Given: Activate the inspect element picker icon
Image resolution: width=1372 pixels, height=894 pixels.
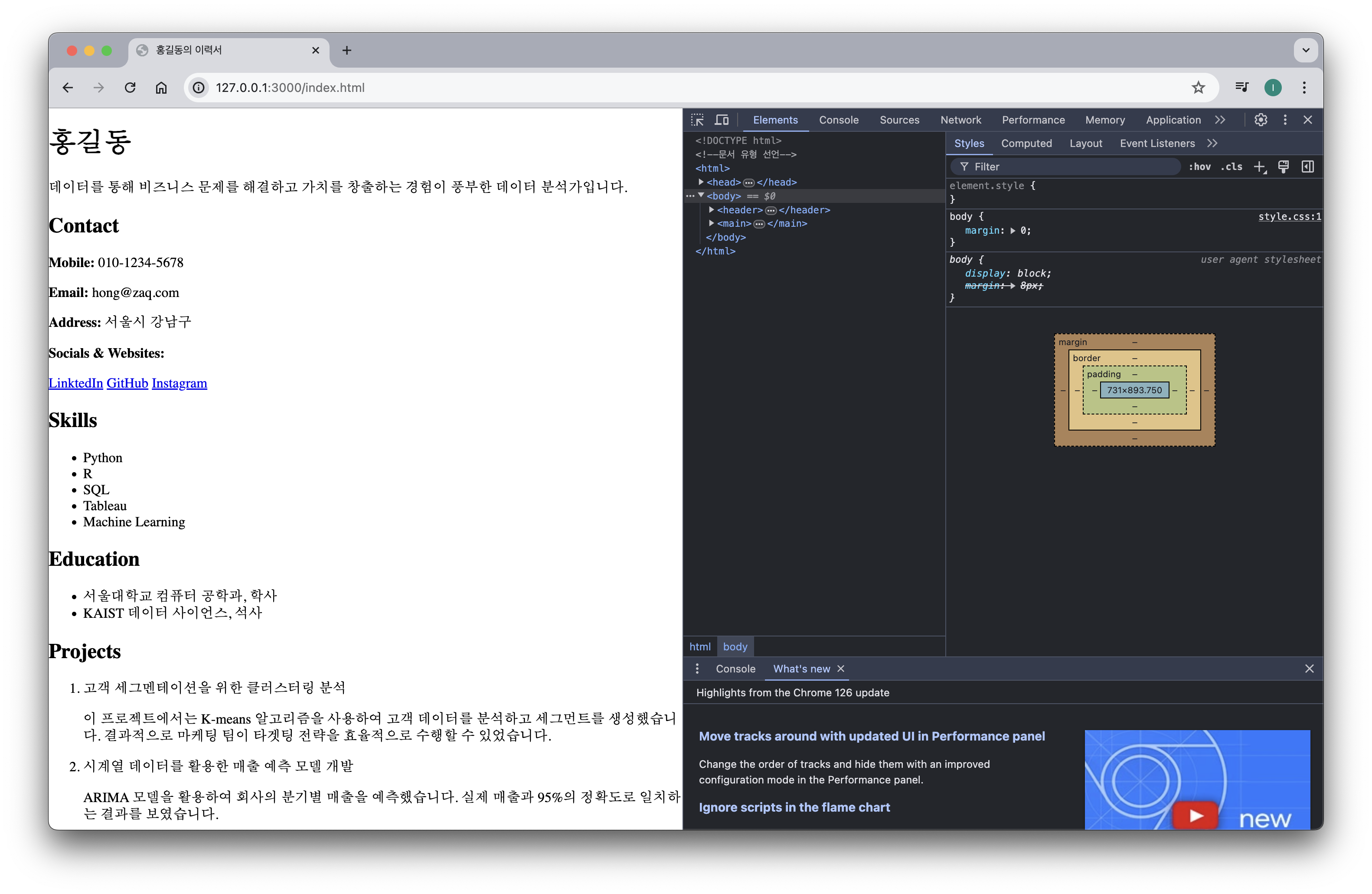Looking at the screenshot, I should 698,120.
